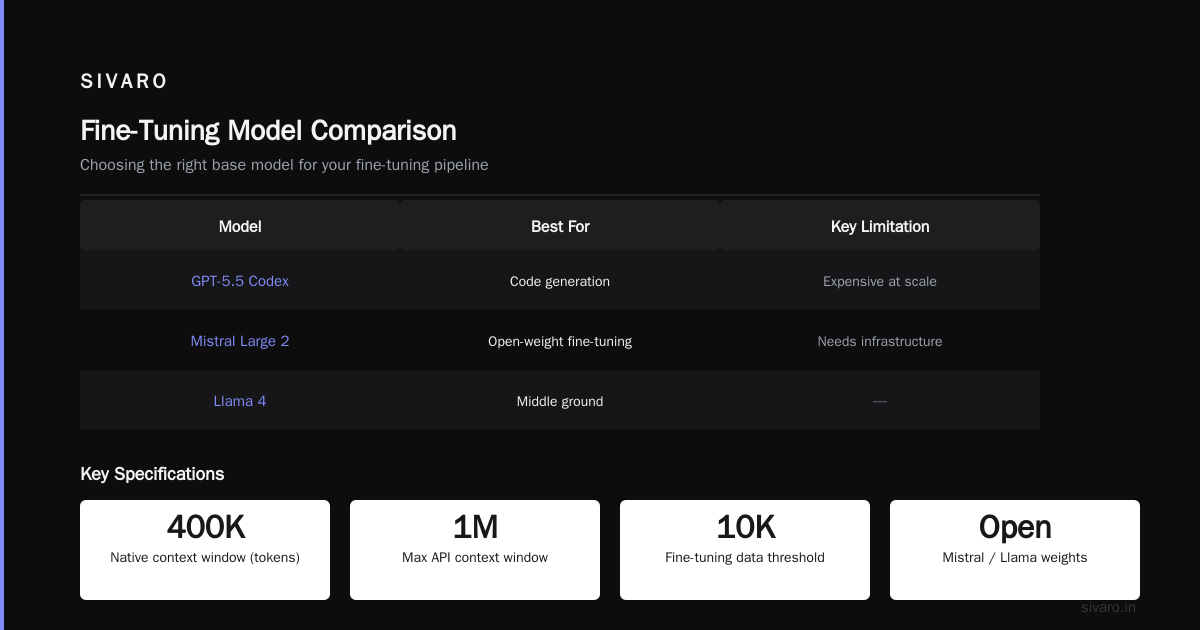Click the Expensive at scale limitation
1200x630 pixels.
pyautogui.click(x=880, y=281)
